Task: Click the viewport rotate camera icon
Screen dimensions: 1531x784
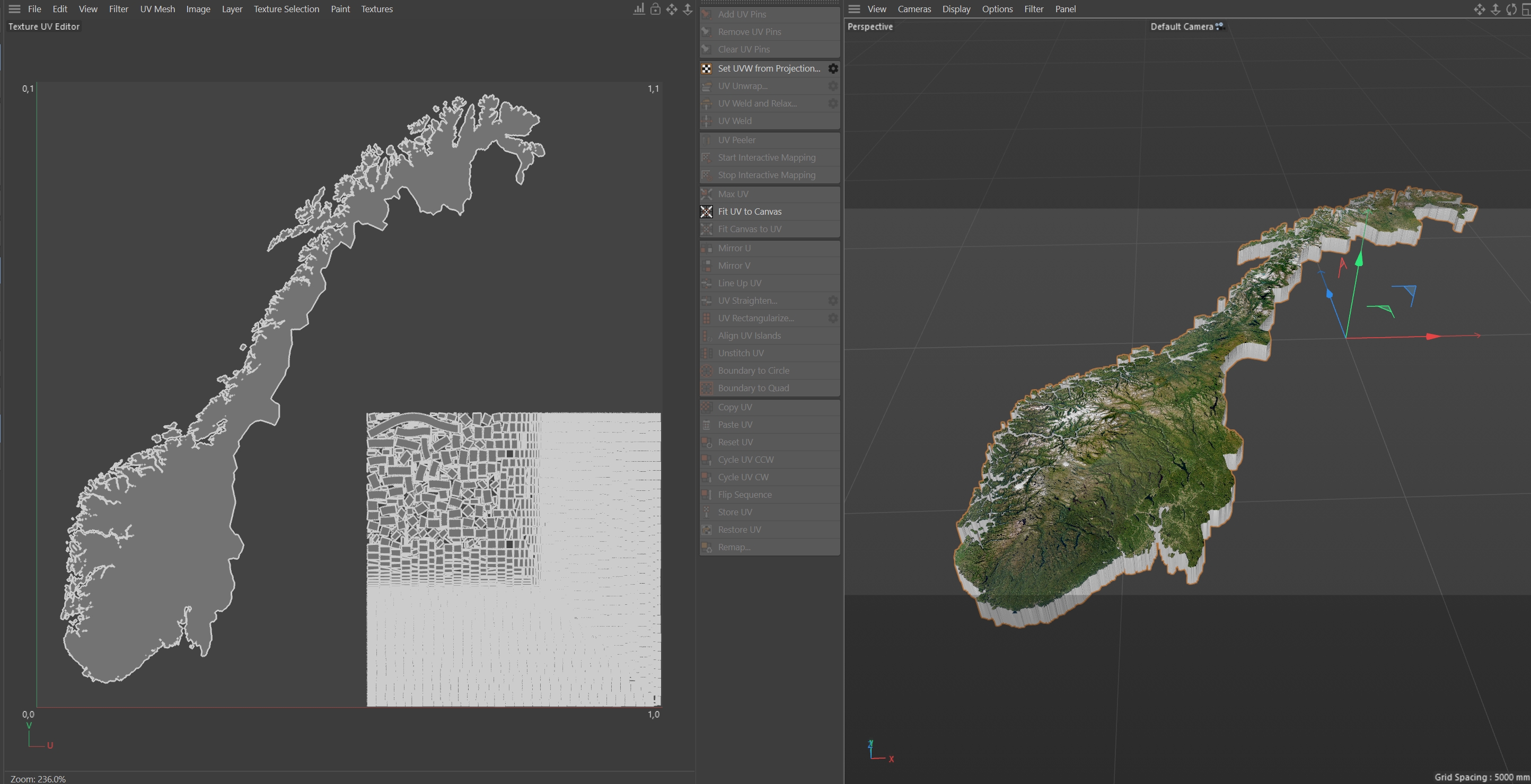Action: [x=1511, y=9]
